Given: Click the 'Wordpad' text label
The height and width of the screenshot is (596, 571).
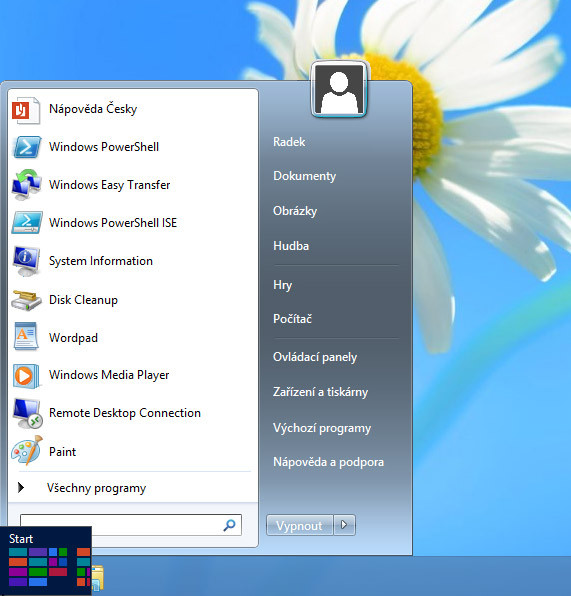Looking at the screenshot, I should point(73,338).
